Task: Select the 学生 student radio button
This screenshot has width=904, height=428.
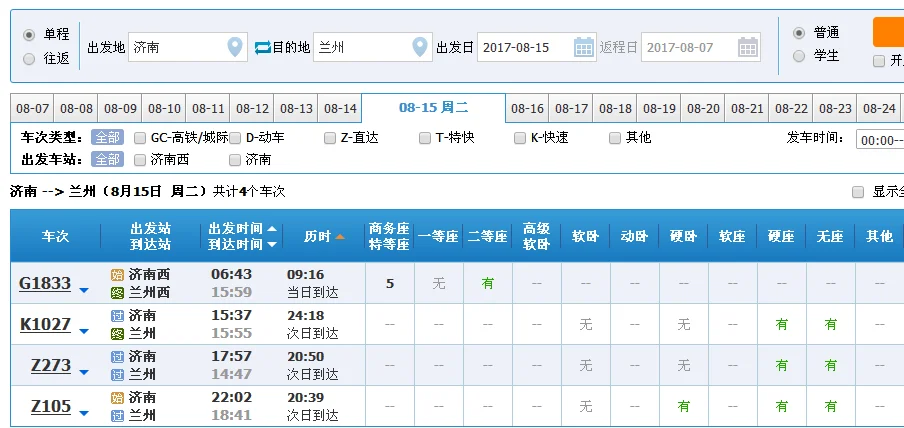Action: click(x=798, y=56)
